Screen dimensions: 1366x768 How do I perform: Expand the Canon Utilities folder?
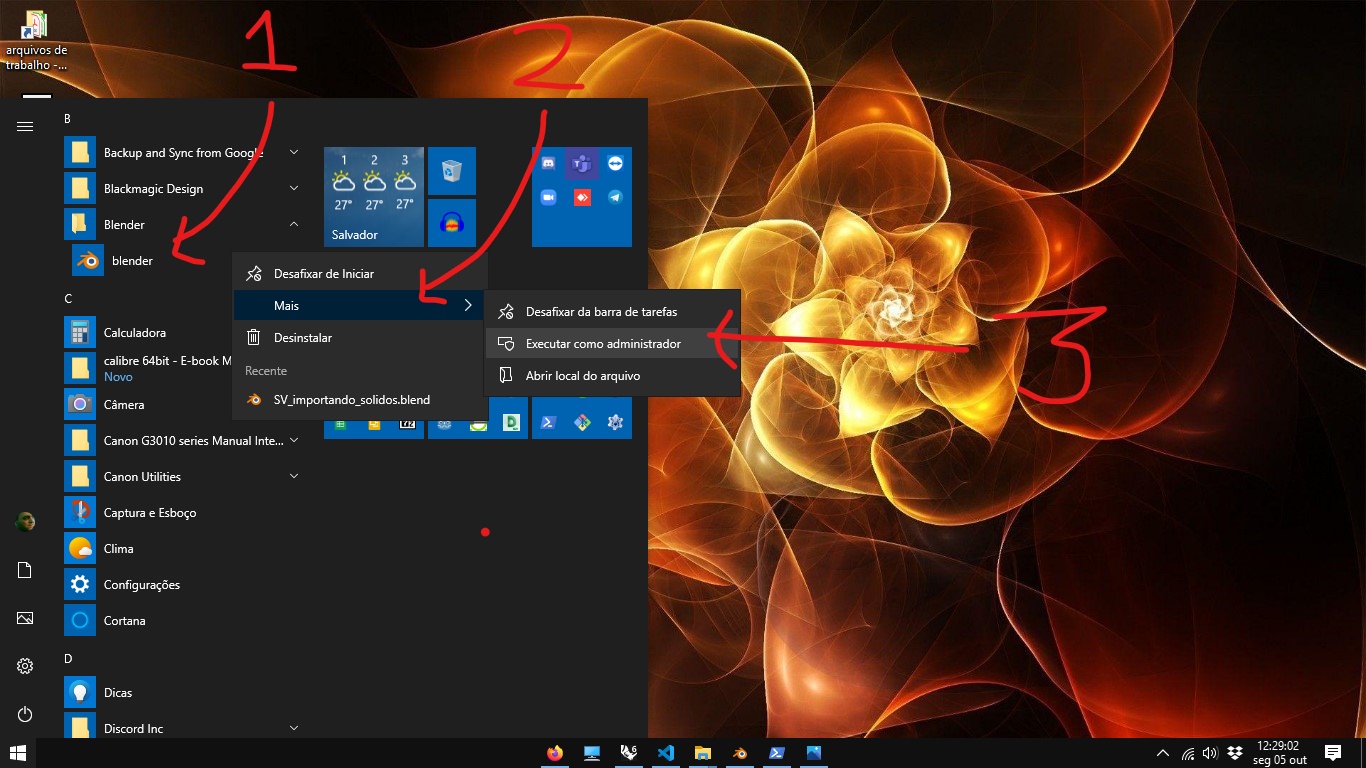(x=294, y=477)
